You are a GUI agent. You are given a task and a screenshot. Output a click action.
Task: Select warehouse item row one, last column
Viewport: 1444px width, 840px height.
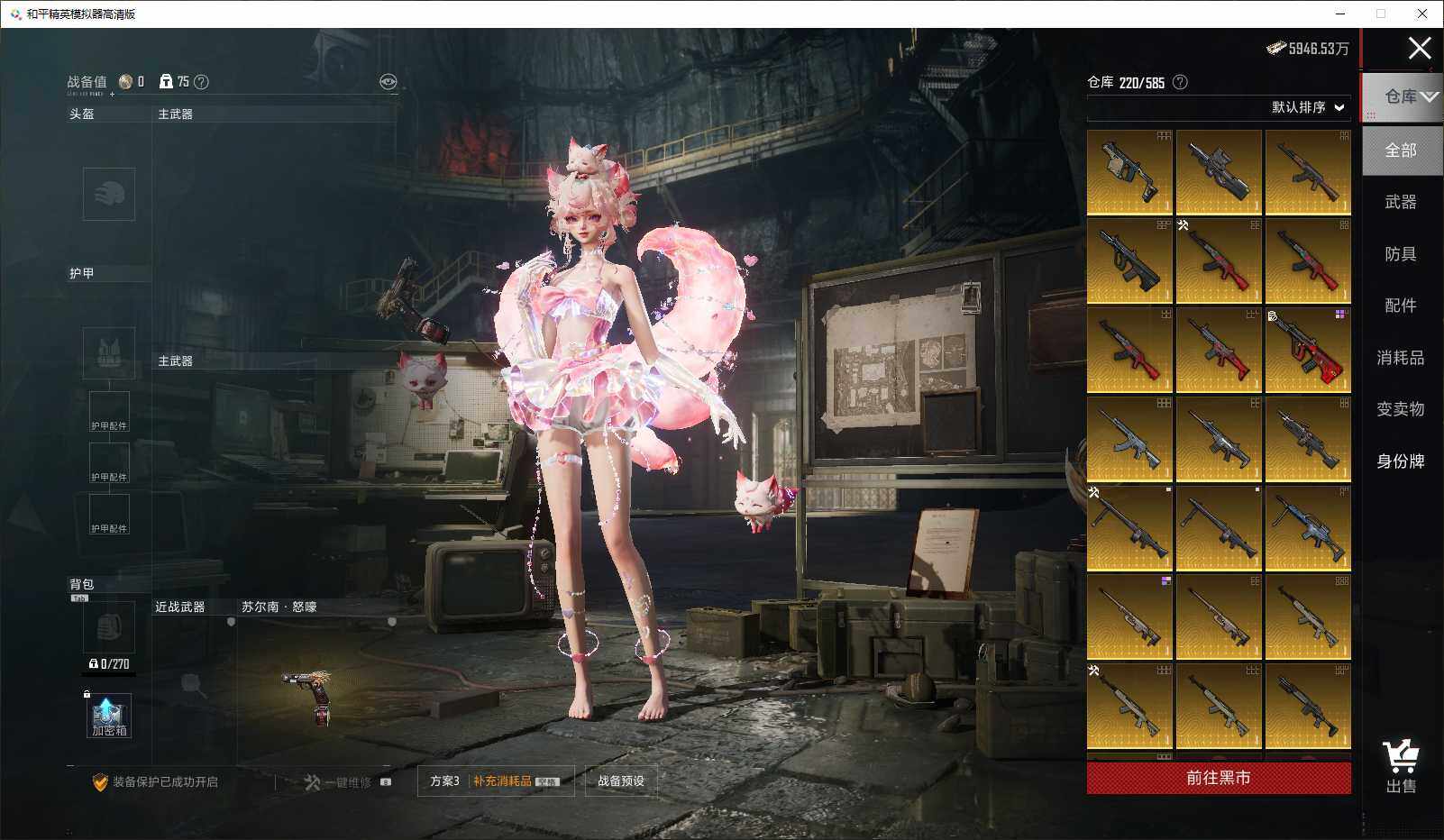point(1308,172)
